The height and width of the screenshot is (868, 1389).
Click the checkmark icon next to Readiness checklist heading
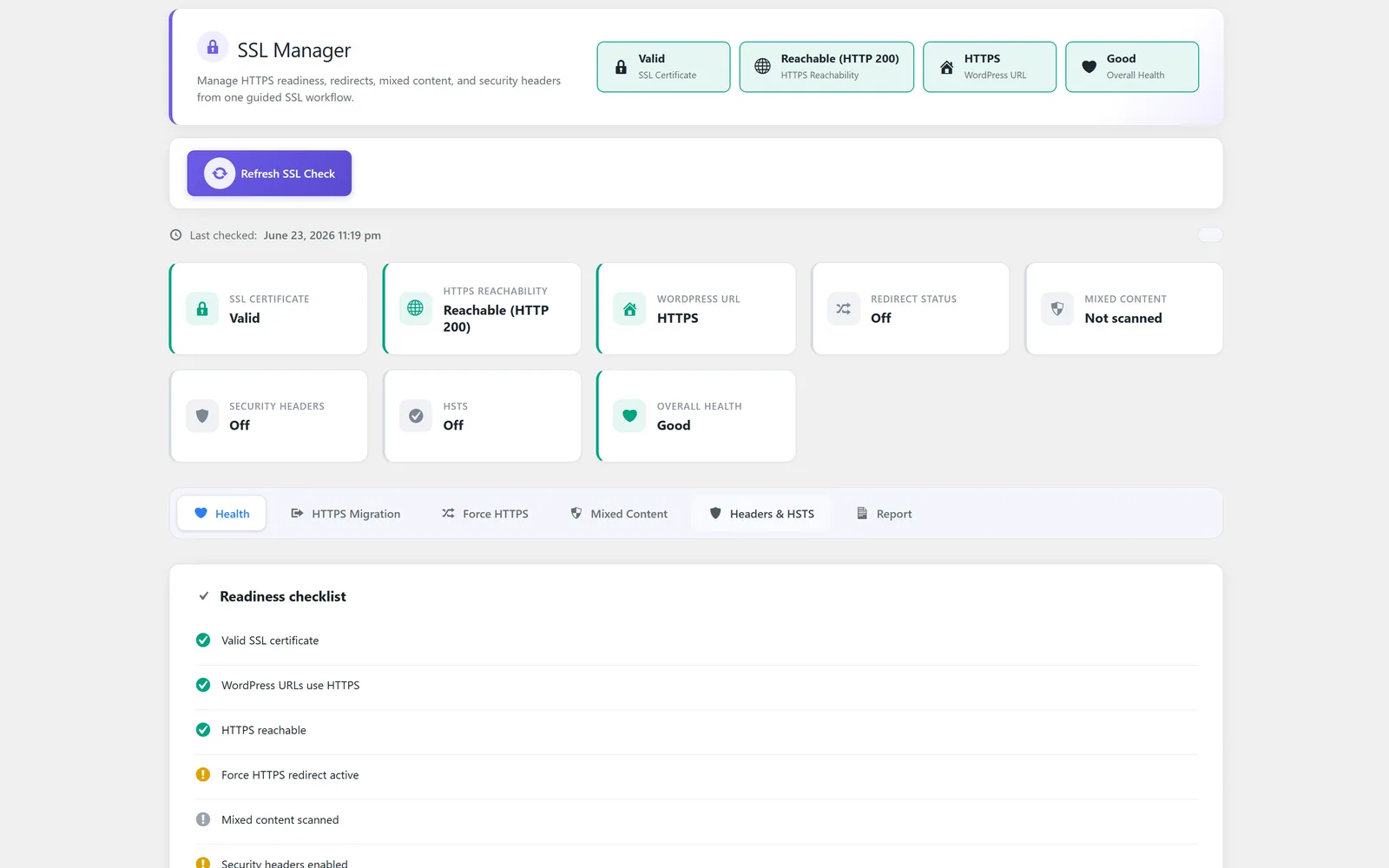click(x=204, y=596)
